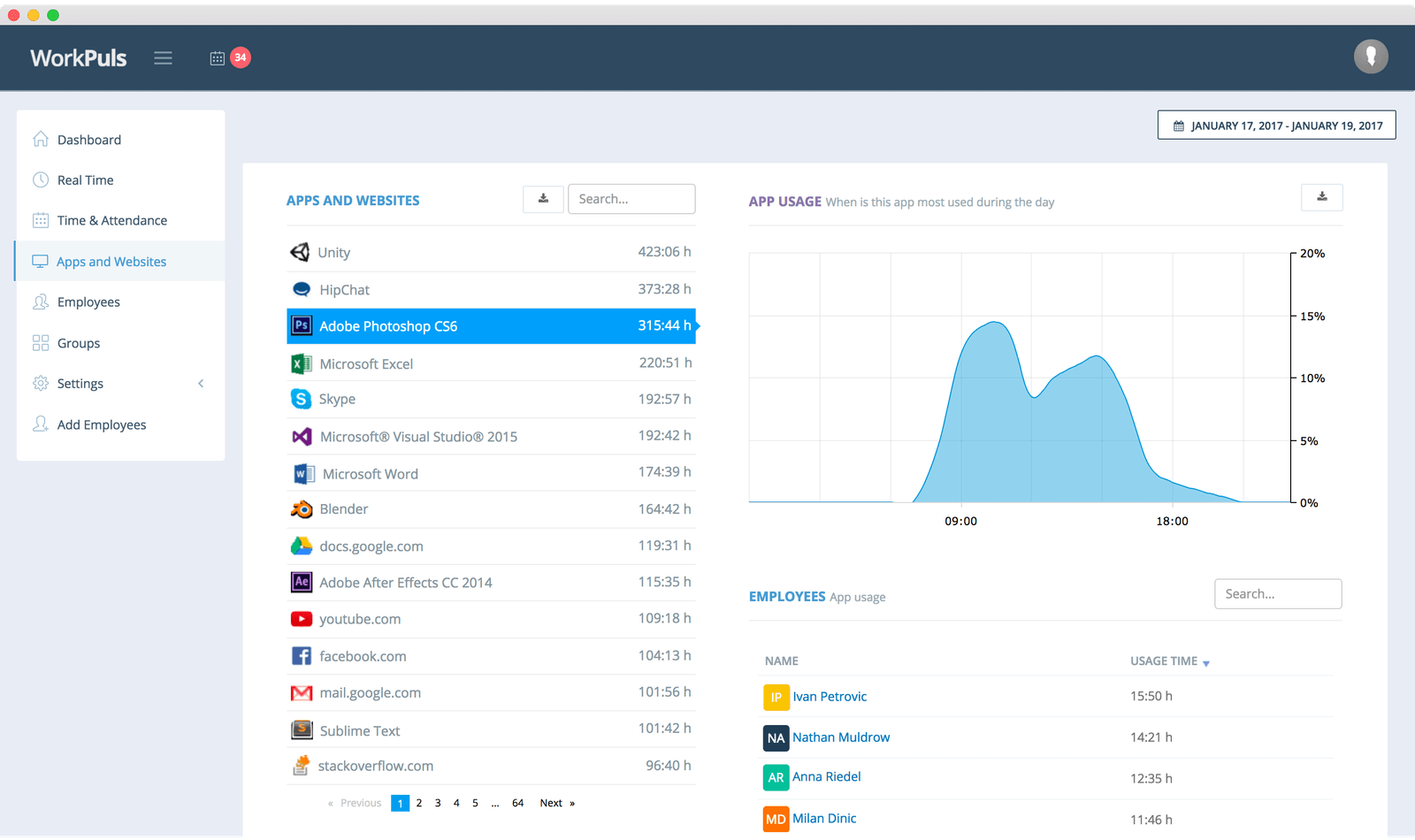Toggle the hamburger menu icon
The width and height of the screenshot is (1415, 840).
163,58
